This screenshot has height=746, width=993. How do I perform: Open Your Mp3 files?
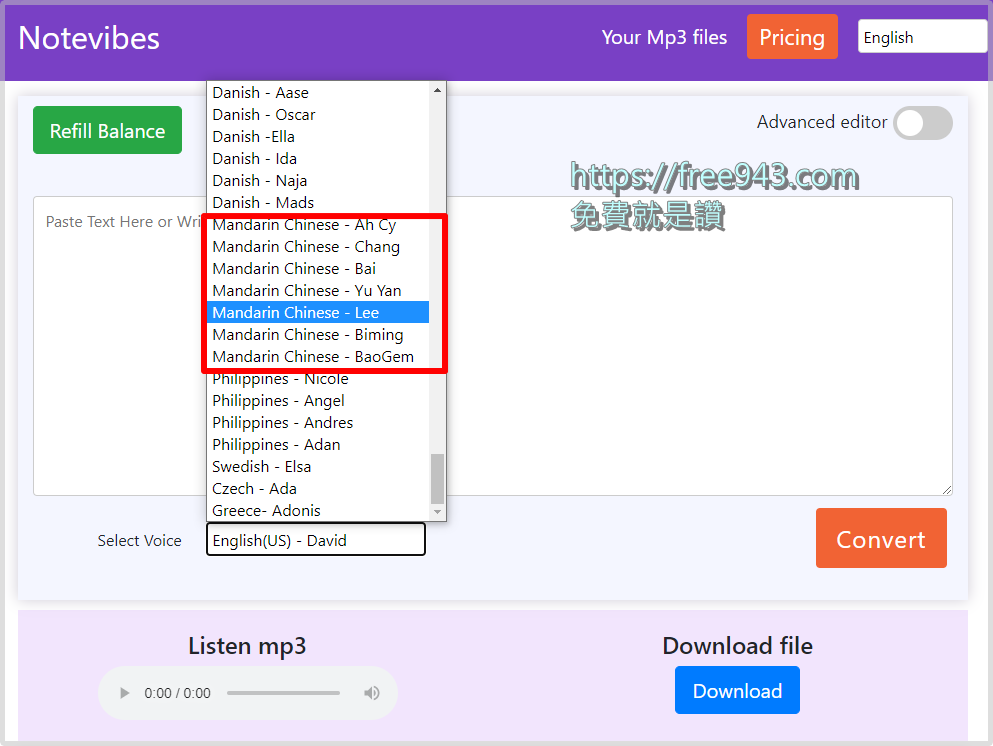tap(665, 37)
